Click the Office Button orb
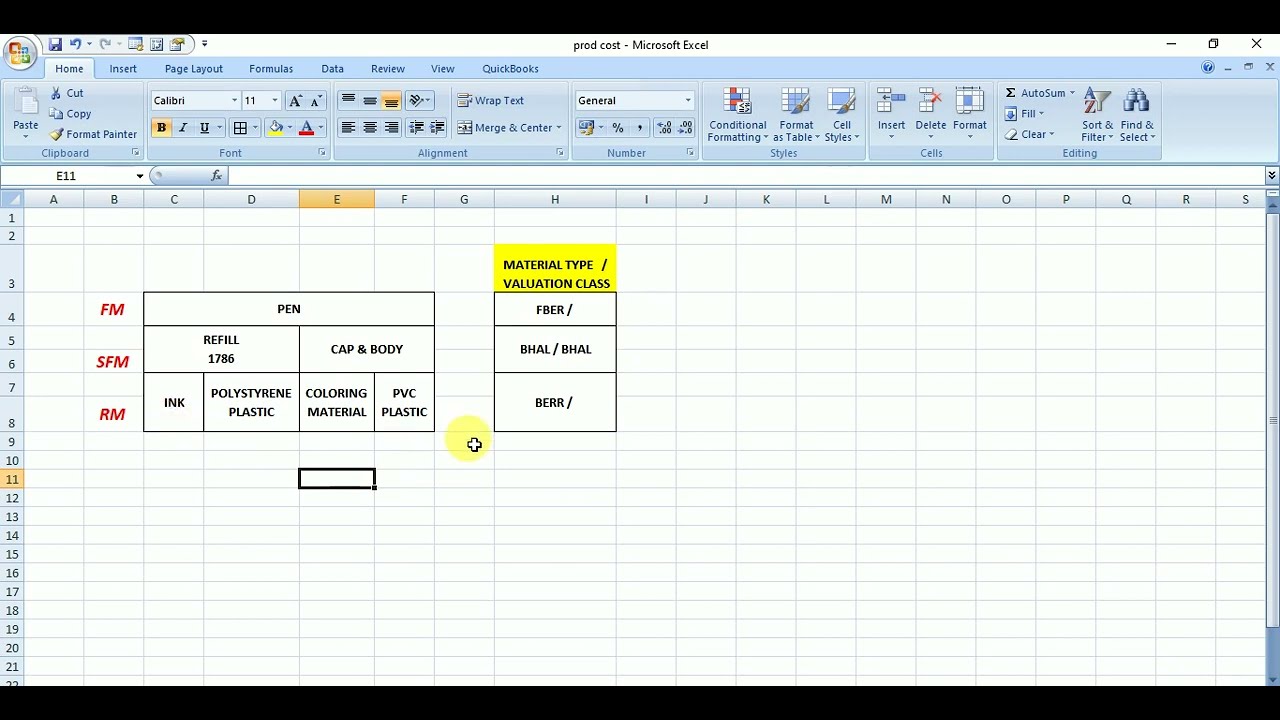The image size is (1280, 720). [x=20, y=51]
